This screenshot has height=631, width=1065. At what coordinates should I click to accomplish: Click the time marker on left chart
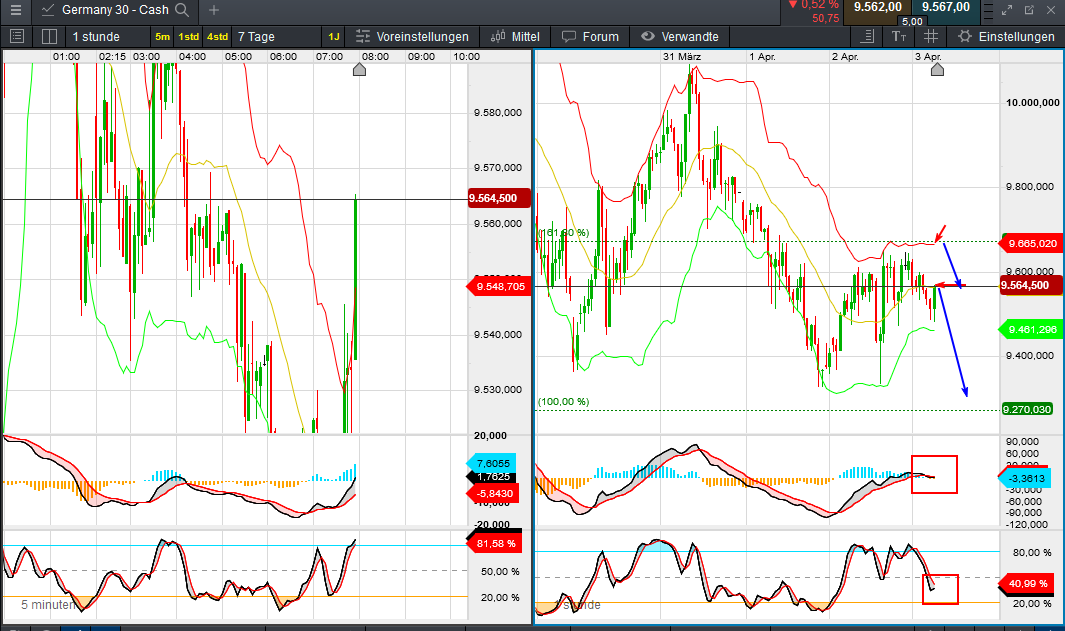[x=359, y=69]
